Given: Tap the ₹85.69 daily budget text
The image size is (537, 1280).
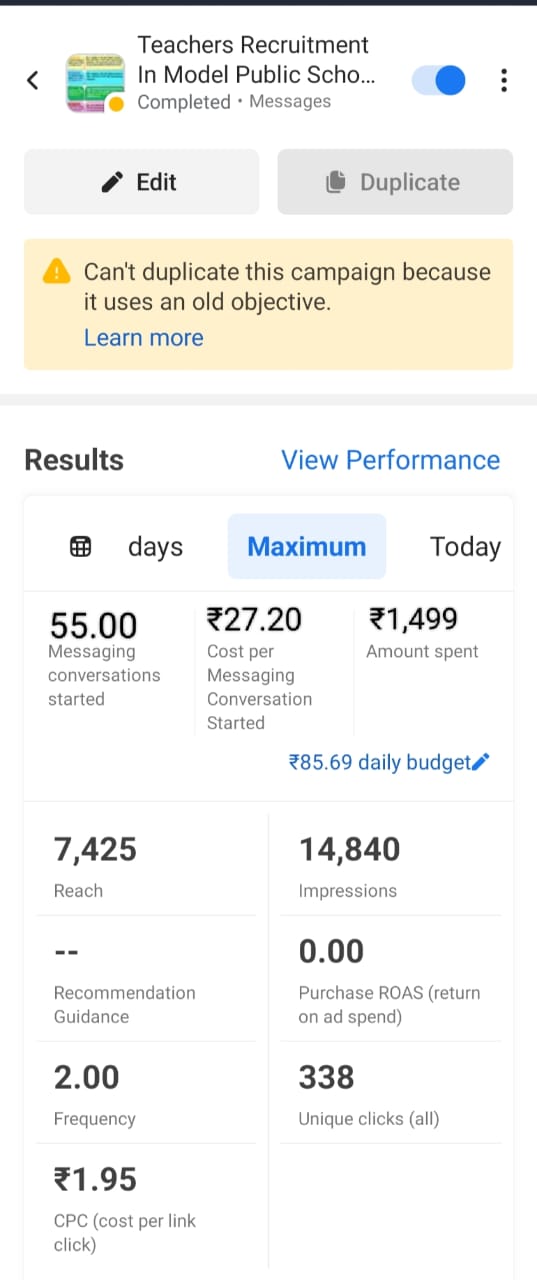Looking at the screenshot, I should [x=379, y=763].
